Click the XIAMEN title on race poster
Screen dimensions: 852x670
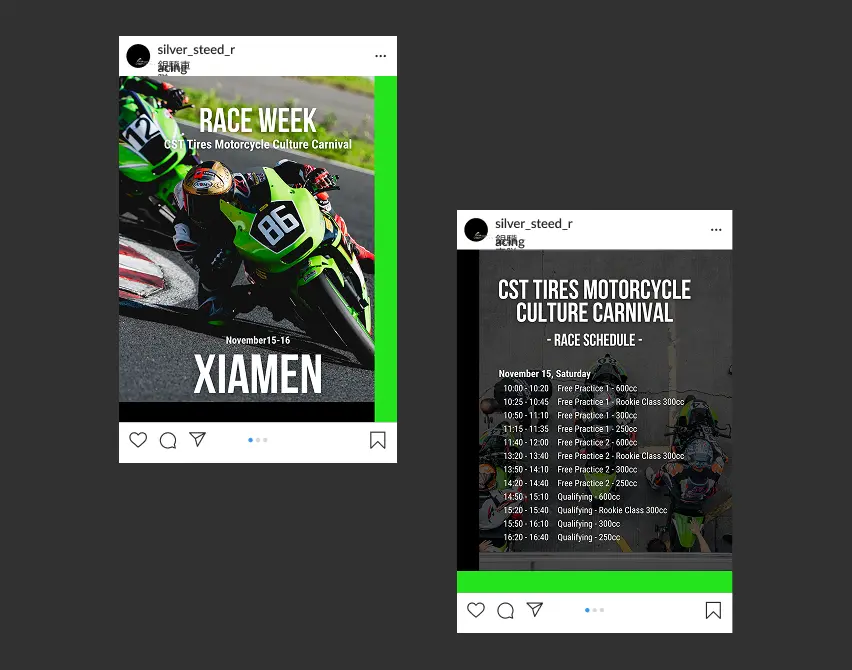coord(258,374)
